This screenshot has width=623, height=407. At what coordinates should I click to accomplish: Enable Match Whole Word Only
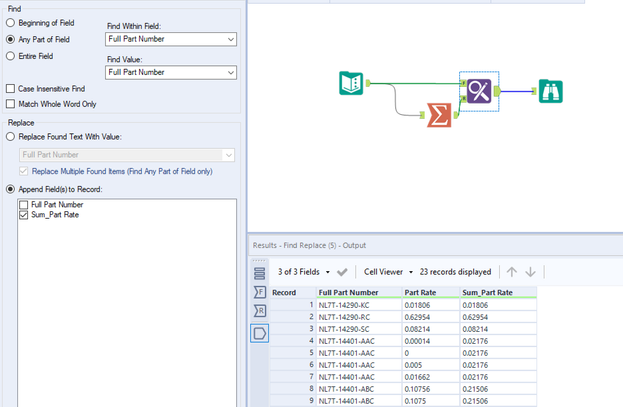tap(11, 104)
